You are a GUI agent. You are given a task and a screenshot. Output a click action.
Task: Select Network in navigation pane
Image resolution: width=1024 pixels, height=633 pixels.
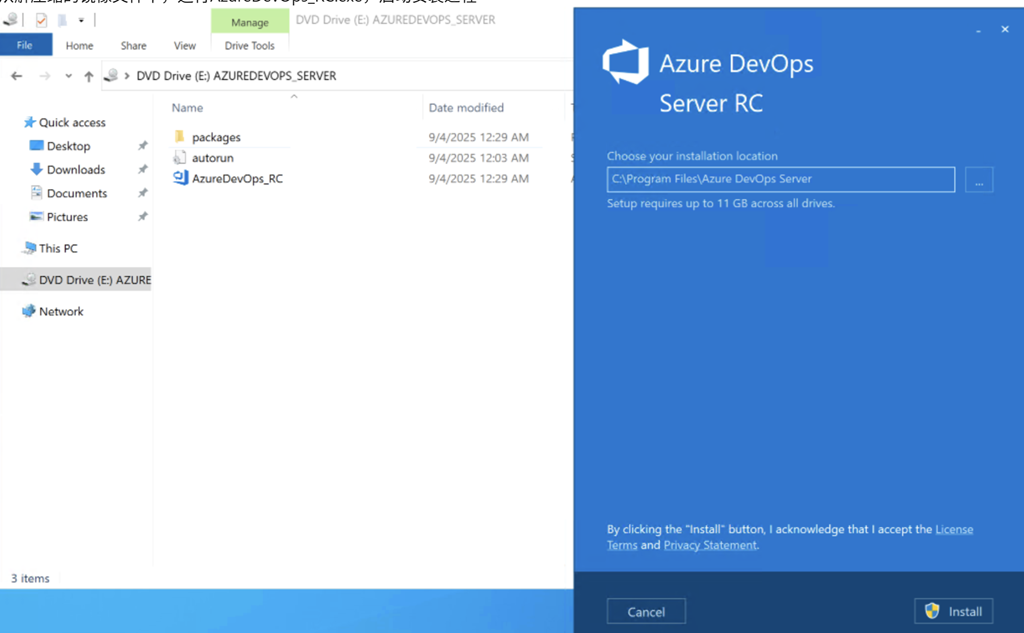tap(61, 311)
